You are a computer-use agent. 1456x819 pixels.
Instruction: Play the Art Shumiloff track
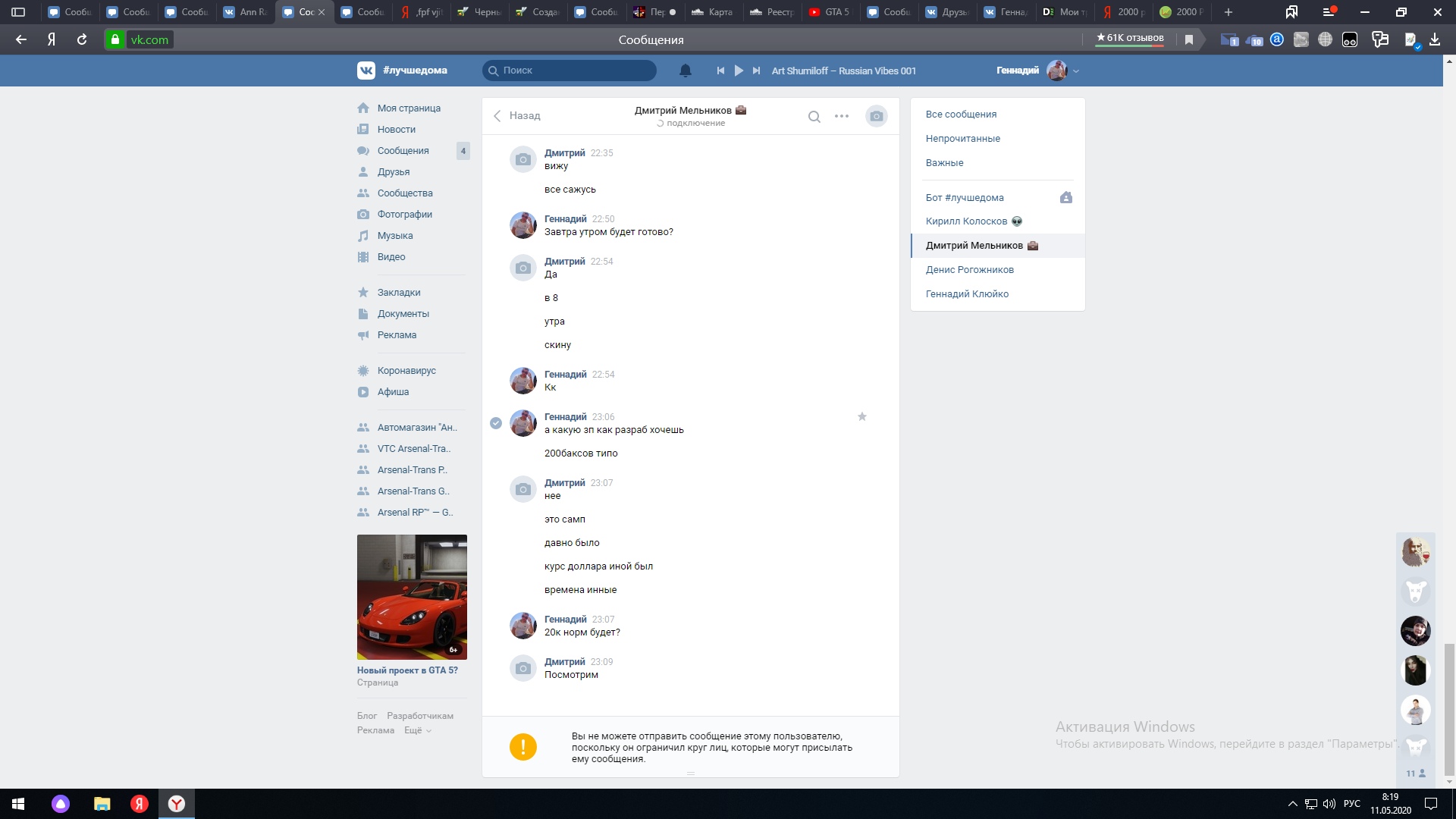coord(739,71)
